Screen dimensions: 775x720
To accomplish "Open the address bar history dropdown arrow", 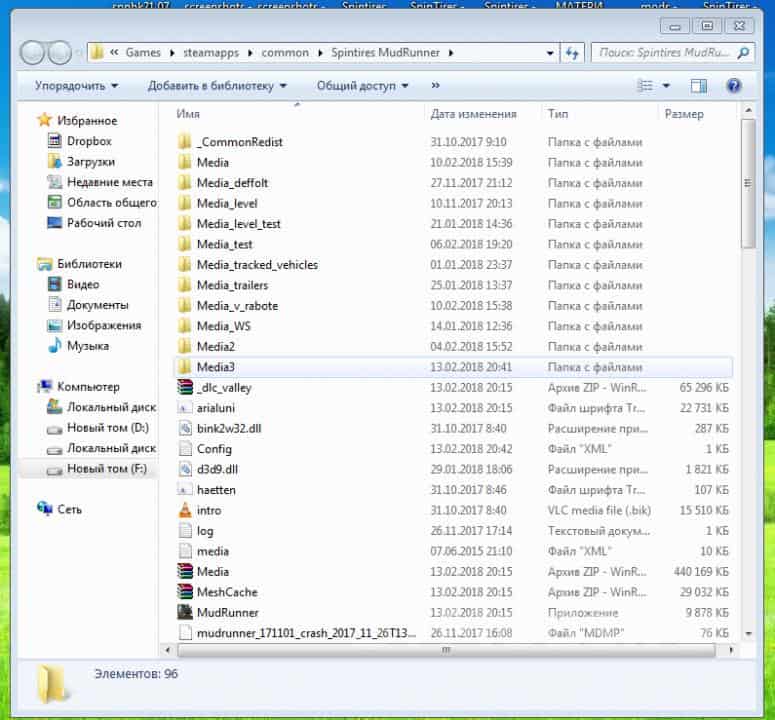I will (x=550, y=53).
